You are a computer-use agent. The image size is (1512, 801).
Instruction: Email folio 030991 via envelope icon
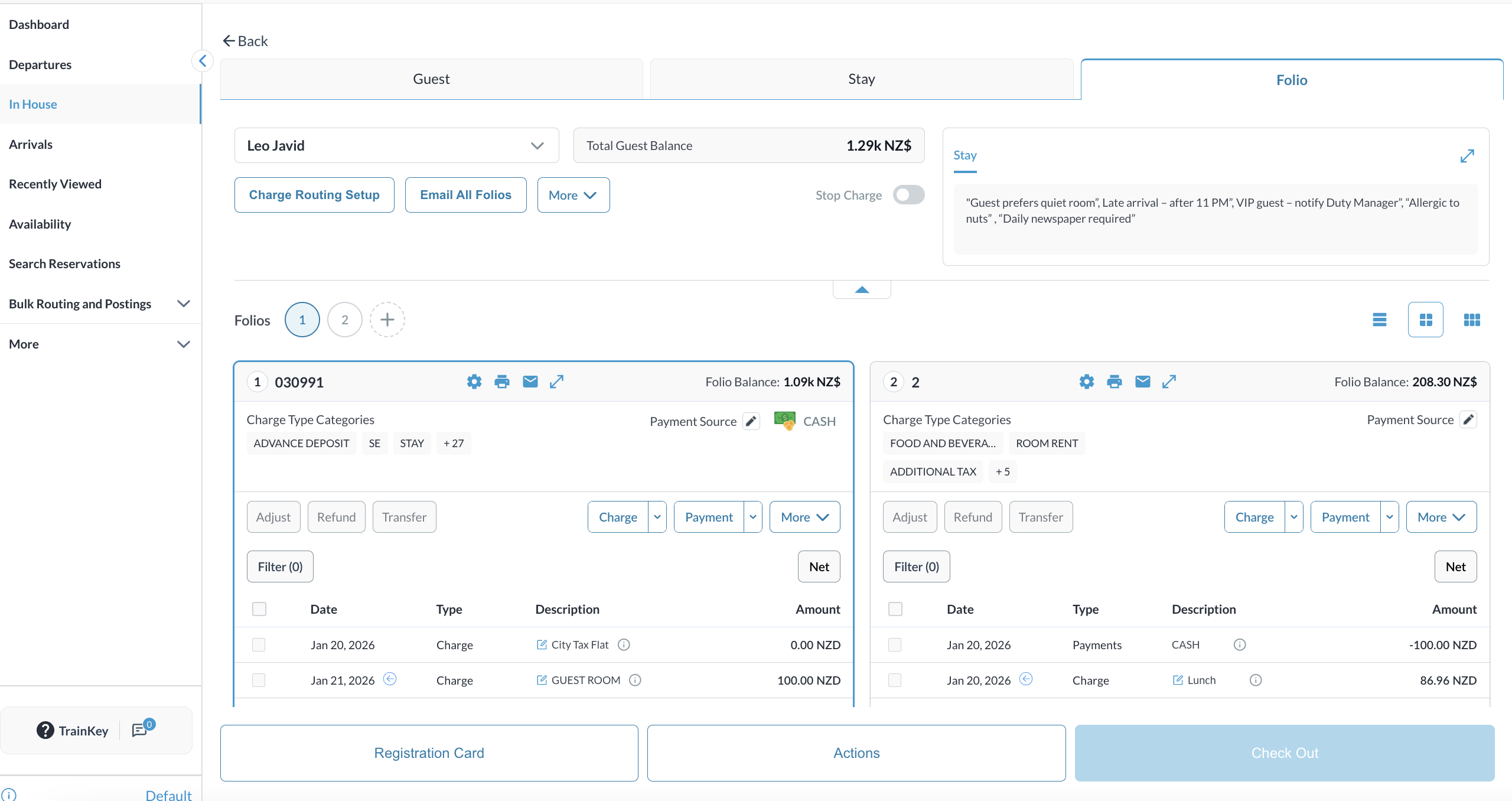(530, 382)
